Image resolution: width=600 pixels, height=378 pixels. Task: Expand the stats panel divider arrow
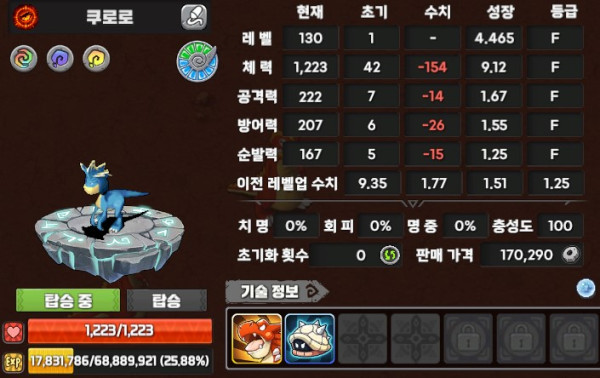click(x=412, y=203)
